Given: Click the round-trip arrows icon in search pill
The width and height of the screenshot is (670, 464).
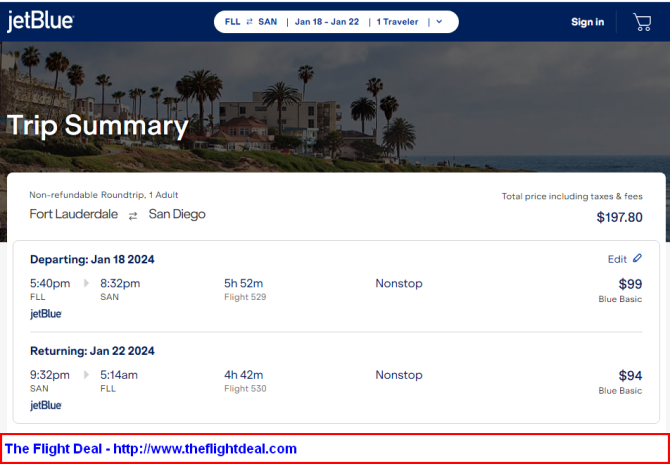Looking at the screenshot, I should click(249, 22).
